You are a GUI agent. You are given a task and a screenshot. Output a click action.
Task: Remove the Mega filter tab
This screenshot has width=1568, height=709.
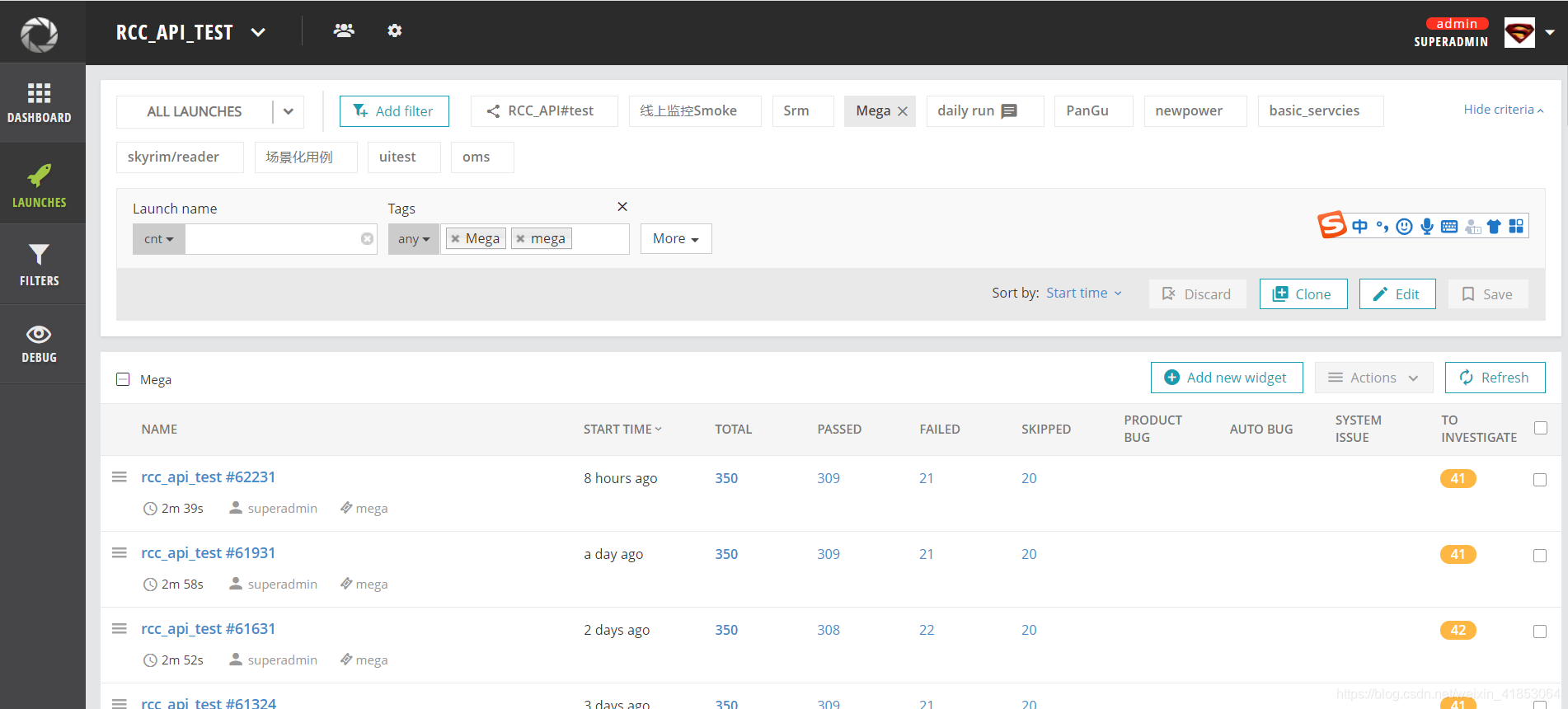(903, 111)
